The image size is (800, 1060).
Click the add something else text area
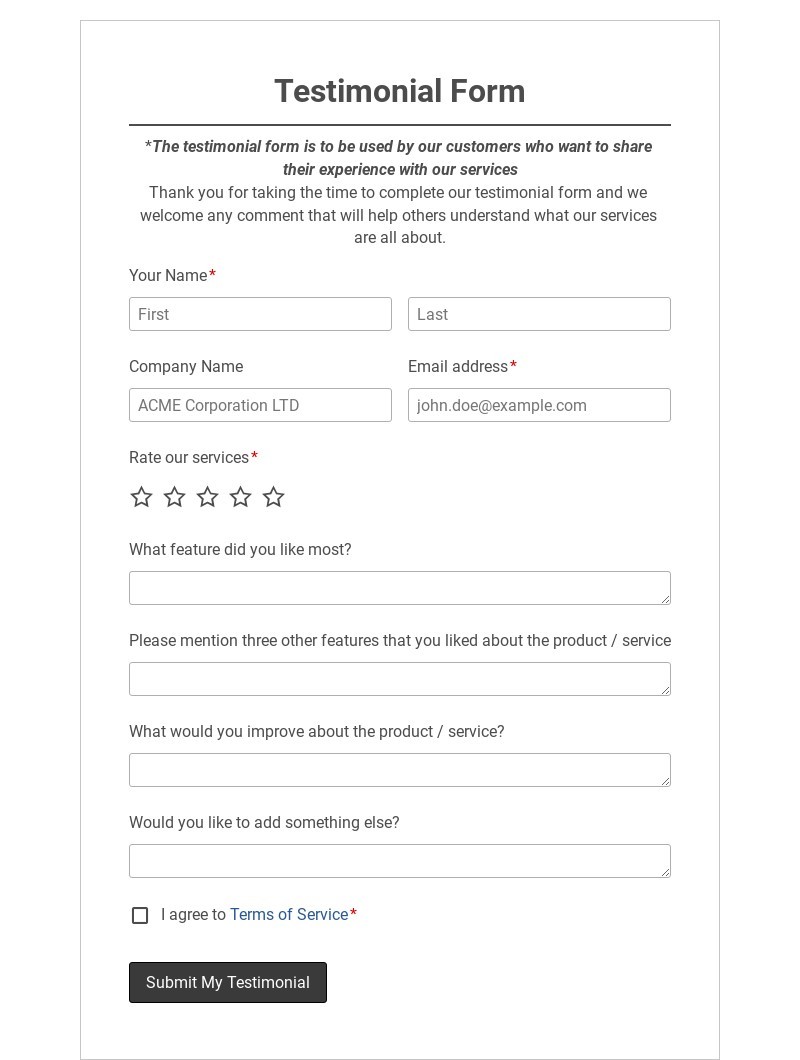[399, 861]
